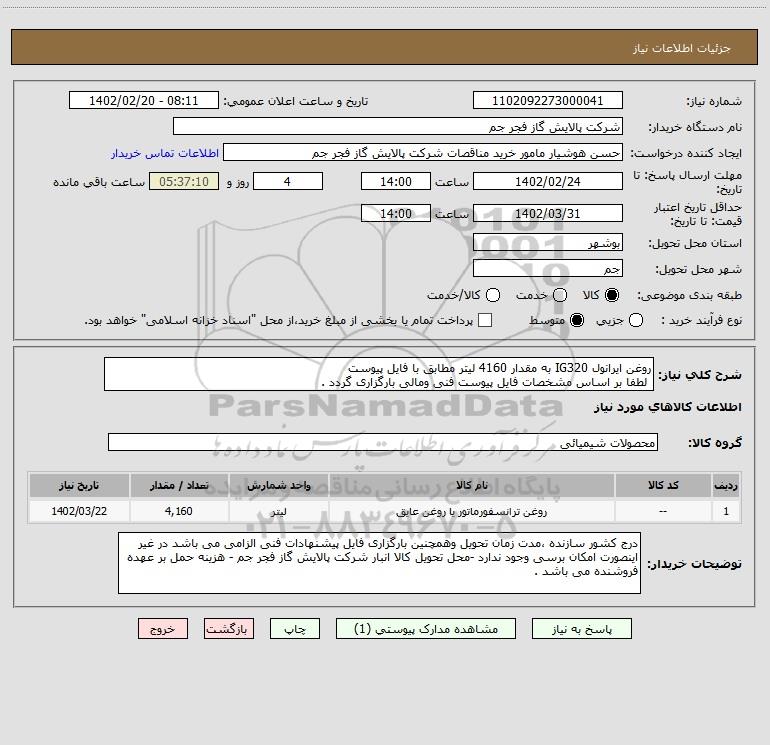The image size is (770, 745).
Task: Click the کد کالا column header
Action: click(663, 485)
